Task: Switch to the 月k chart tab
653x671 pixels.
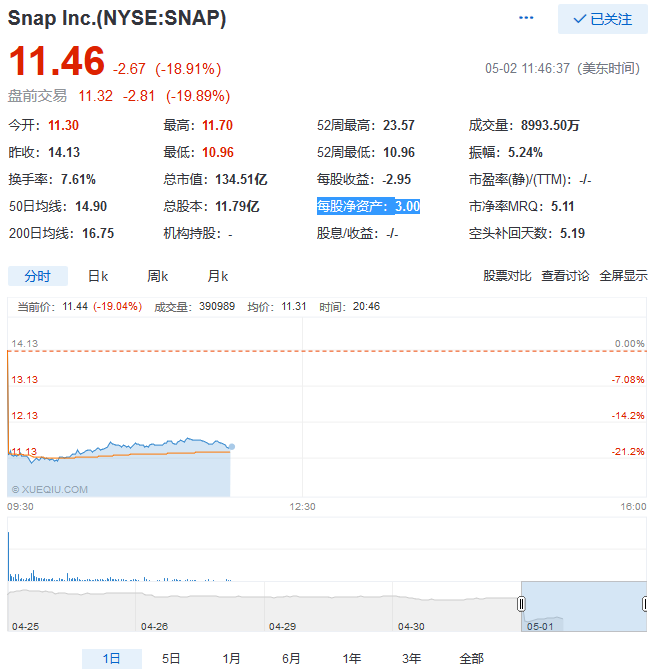Action: 218,276
